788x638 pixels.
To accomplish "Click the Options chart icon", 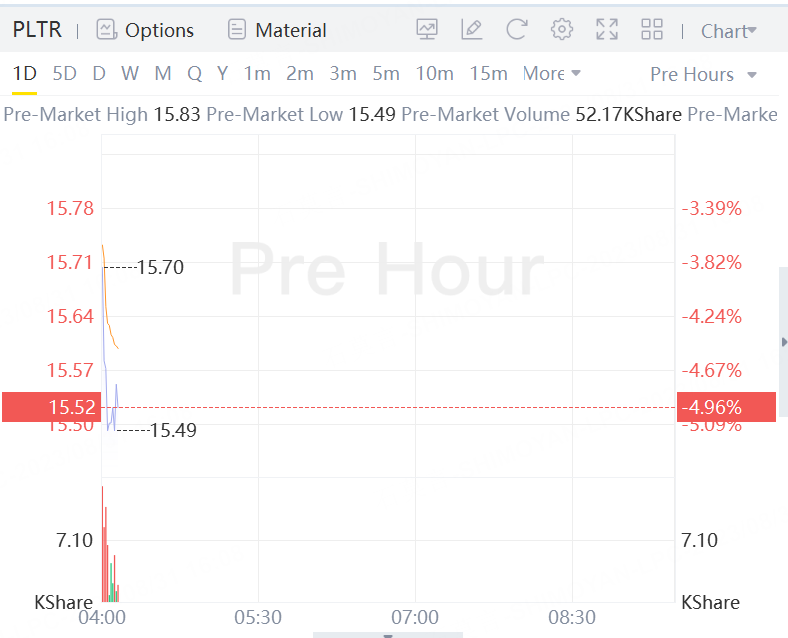I will (107, 30).
